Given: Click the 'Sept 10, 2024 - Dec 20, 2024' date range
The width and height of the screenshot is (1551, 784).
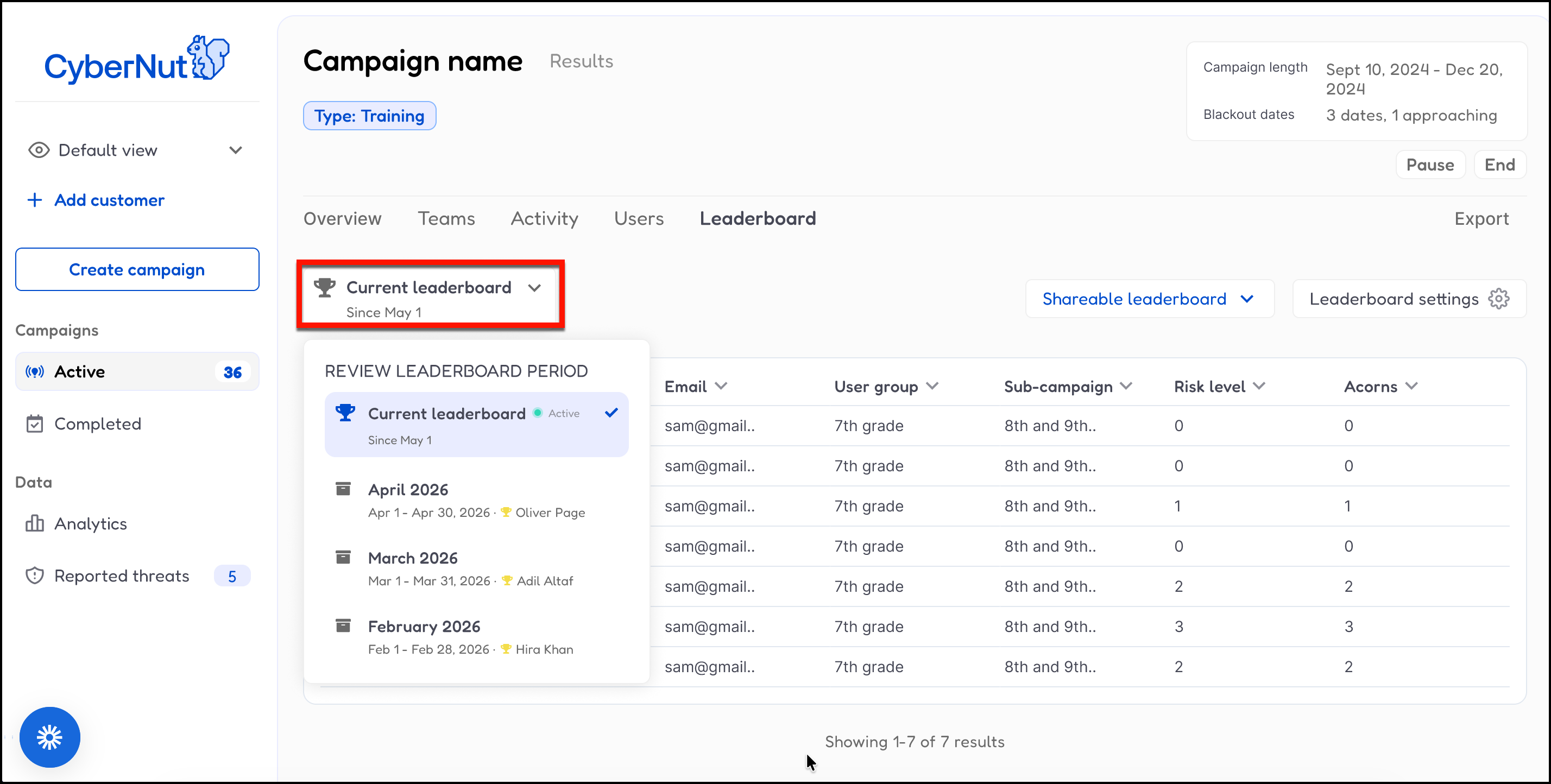Looking at the screenshot, I should (1414, 79).
